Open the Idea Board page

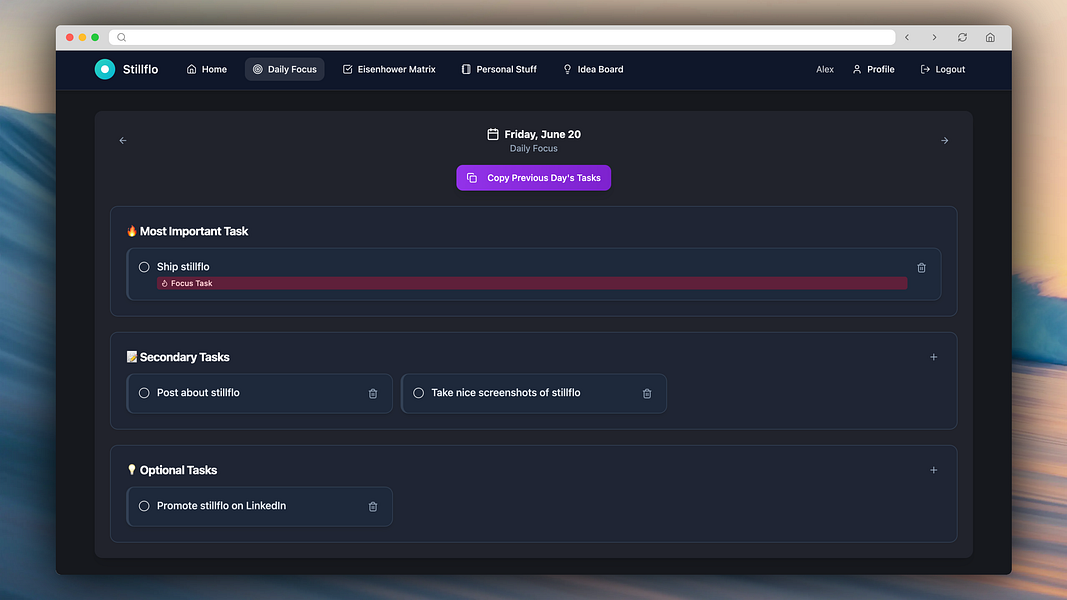tap(593, 69)
